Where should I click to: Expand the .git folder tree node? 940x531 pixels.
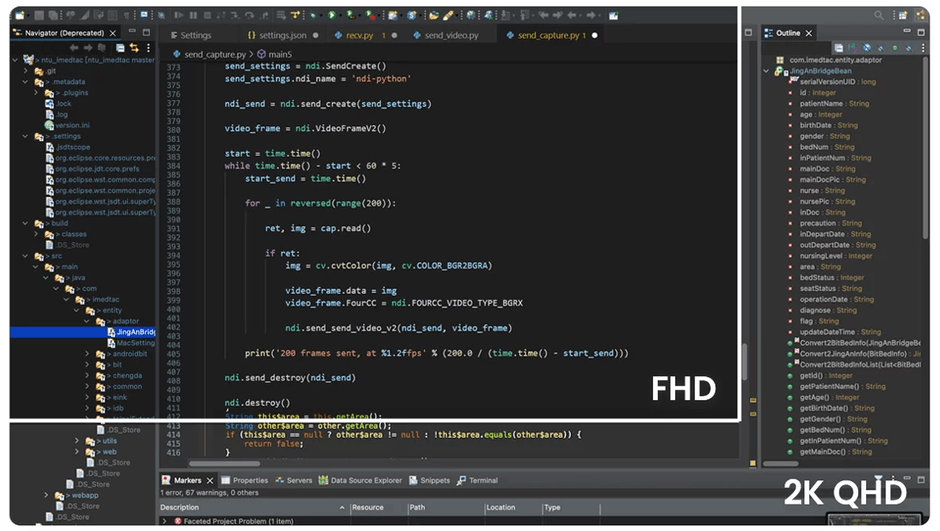point(27,70)
